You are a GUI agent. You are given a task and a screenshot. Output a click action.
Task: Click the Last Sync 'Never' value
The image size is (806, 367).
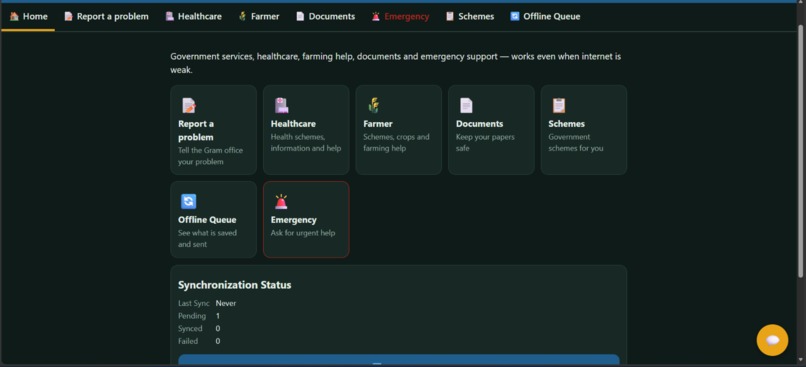pyautogui.click(x=226, y=303)
